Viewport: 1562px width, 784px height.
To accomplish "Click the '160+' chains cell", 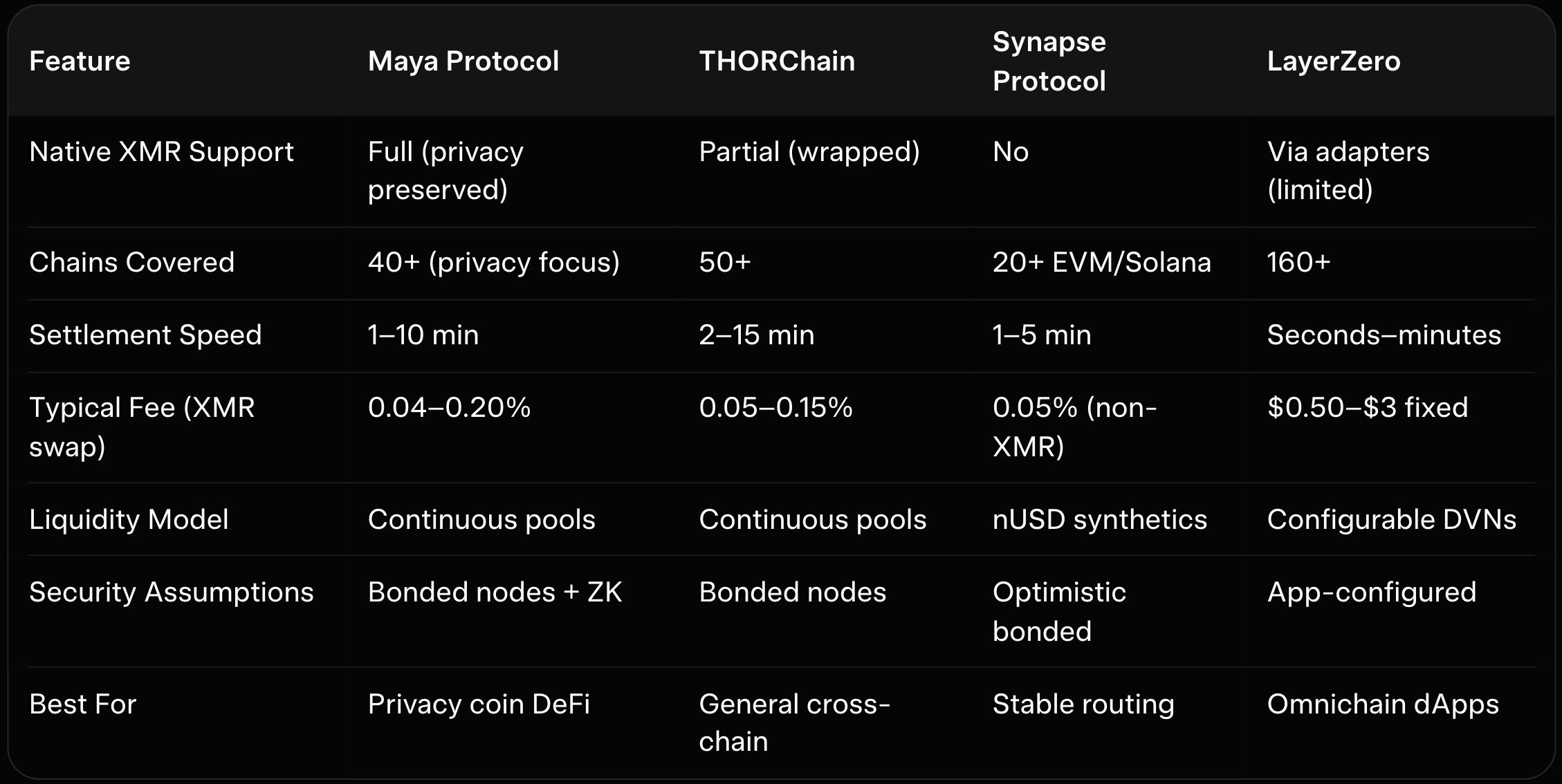I will coord(1298,262).
